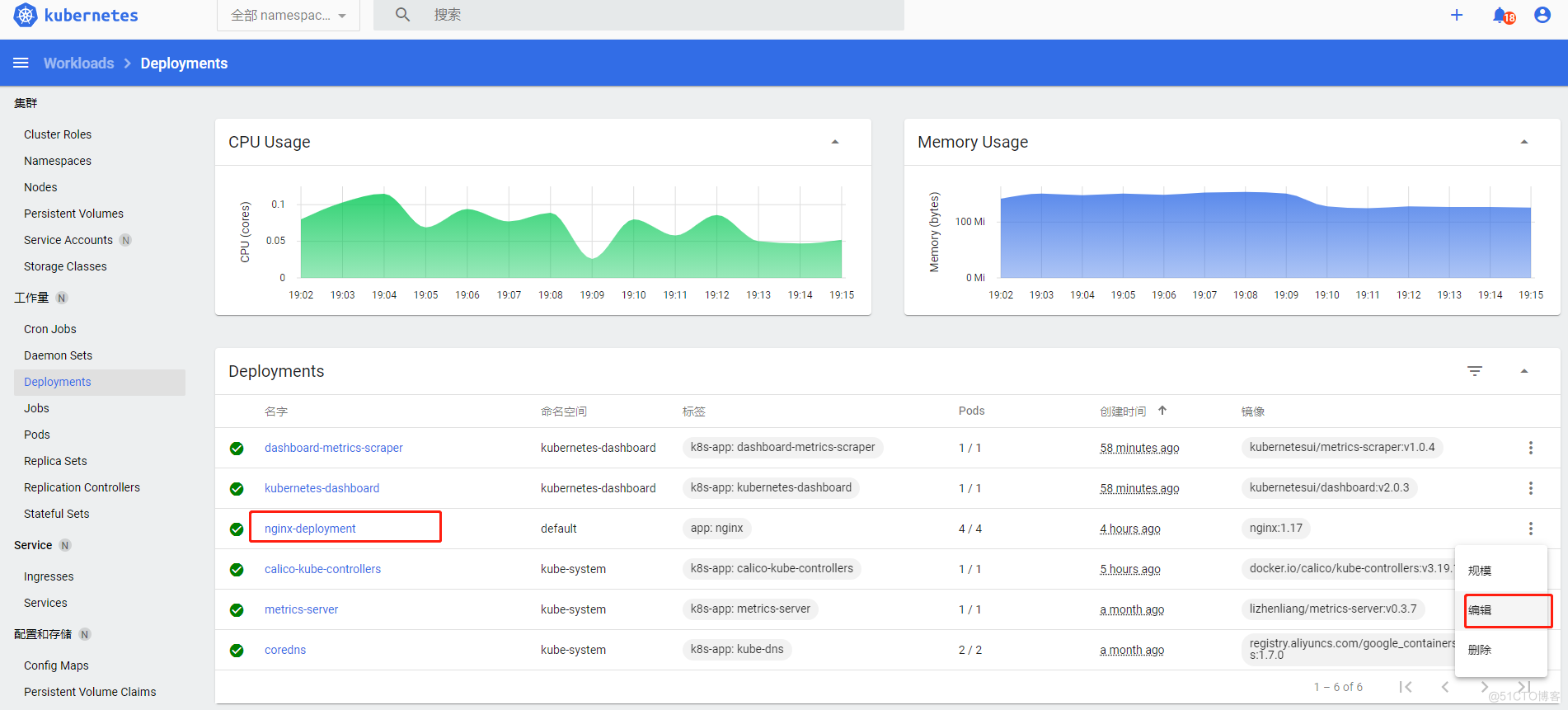Viewport: 1568px width, 710px height.
Task: Go to Services in sidebar
Action: coord(45,603)
